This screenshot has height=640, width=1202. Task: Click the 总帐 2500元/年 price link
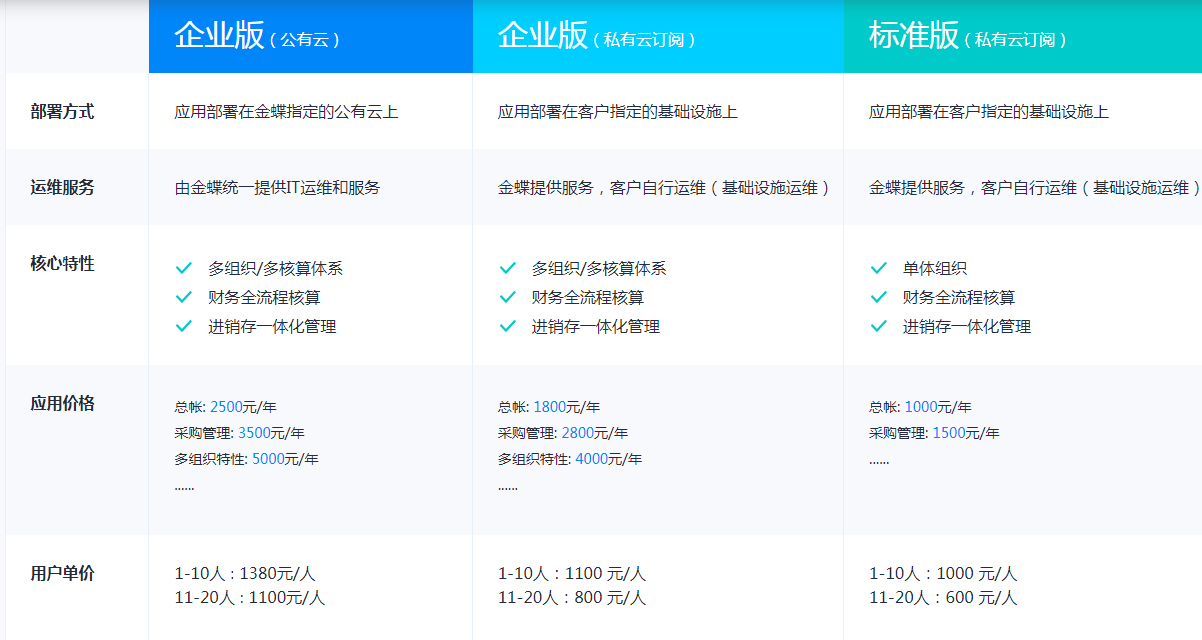coord(228,407)
